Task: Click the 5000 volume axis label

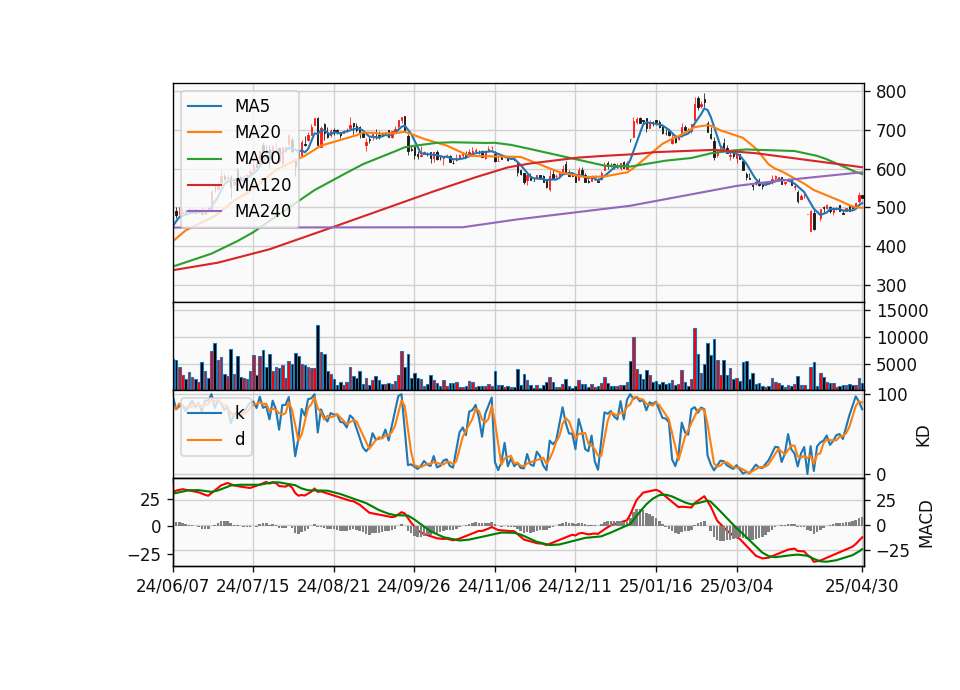Action: pyautogui.click(x=896, y=365)
